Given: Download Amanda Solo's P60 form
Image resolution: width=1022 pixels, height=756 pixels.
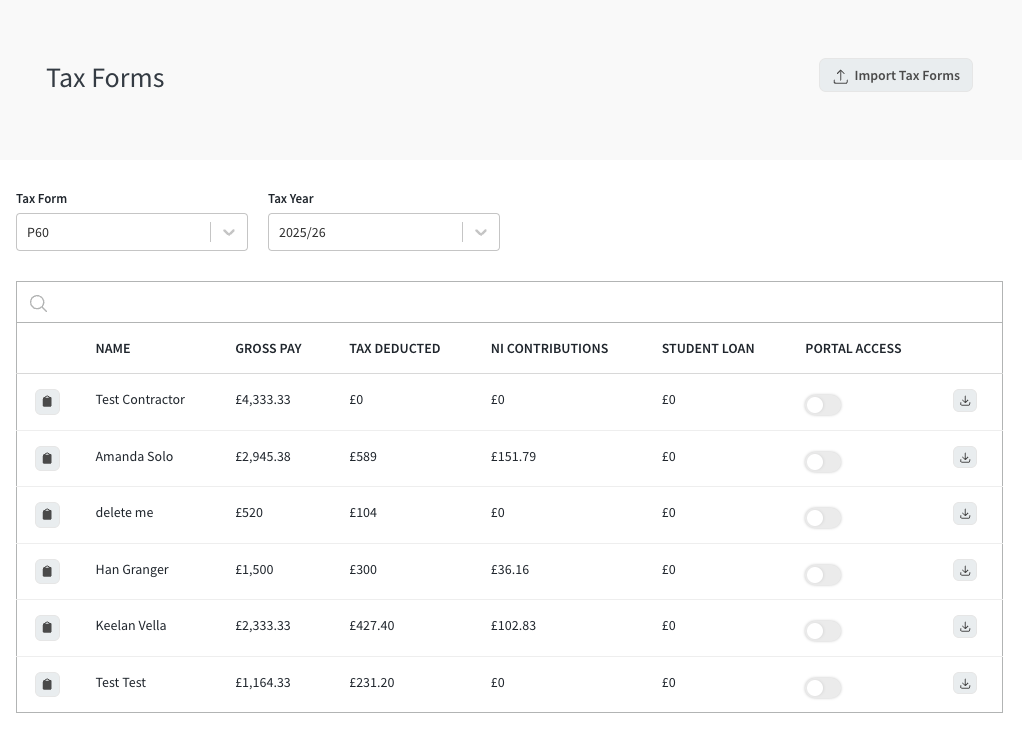Looking at the screenshot, I should pyautogui.click(x=965, y=457).
